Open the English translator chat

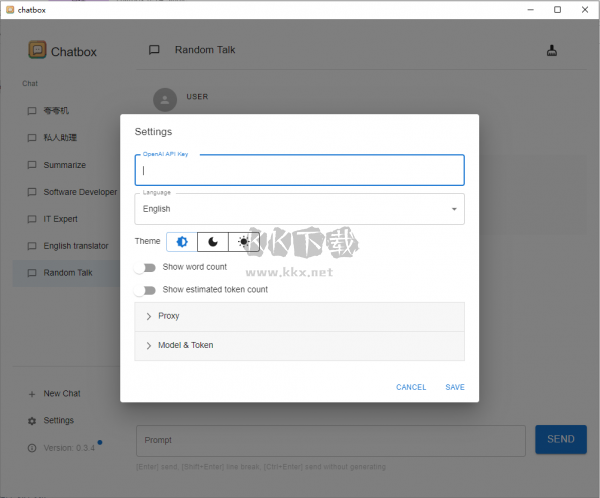[75, 246]
